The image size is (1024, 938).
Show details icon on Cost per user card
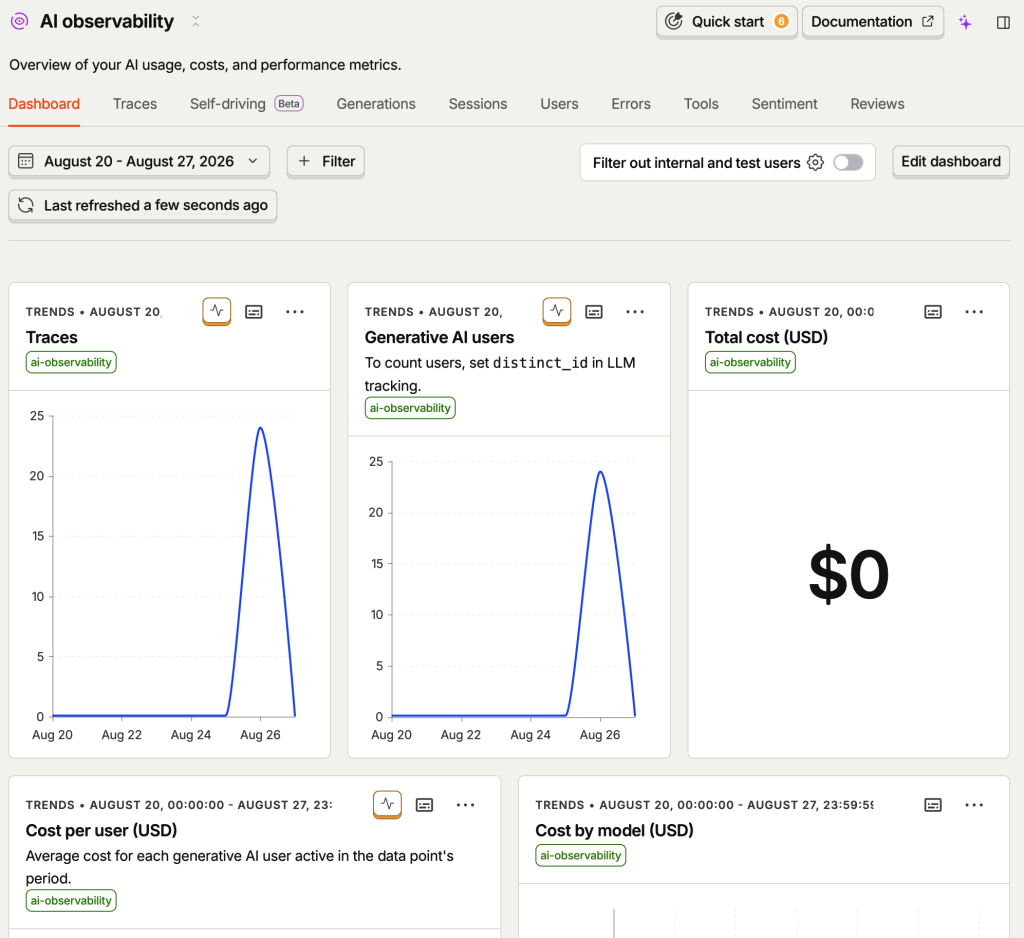[x=424, y=805]
